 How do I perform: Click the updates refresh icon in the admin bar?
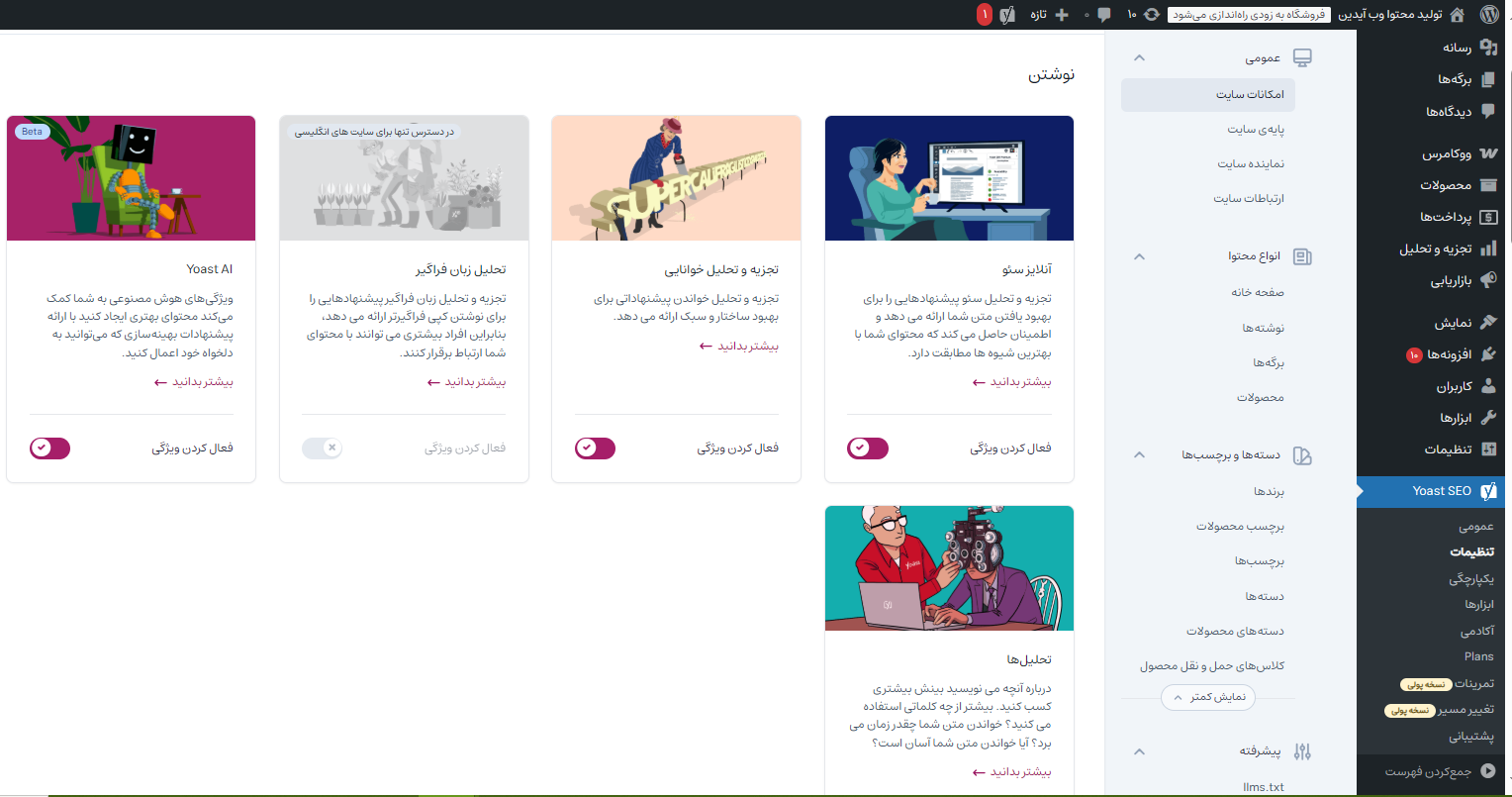pos(1151,15)
